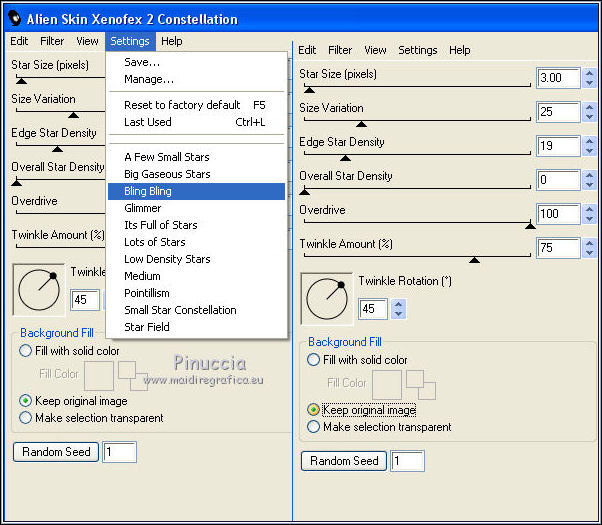The height and width of the screenshot is (525, 602).
Task: Select the Pointillism preset
Action: (197, 293)
